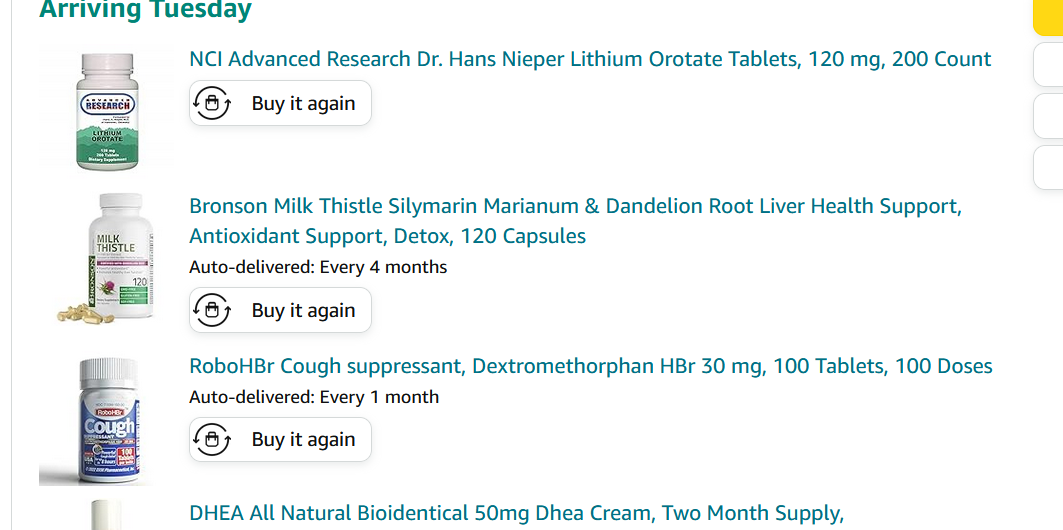Click the DHEA cream product thumbnail
Image resolution: width=1063 pixels, height=530 pixels.
click(106, 514)
